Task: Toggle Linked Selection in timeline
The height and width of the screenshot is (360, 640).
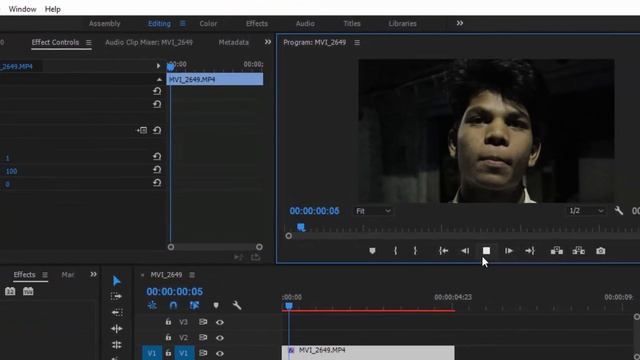Action: (x=194, y=305)
